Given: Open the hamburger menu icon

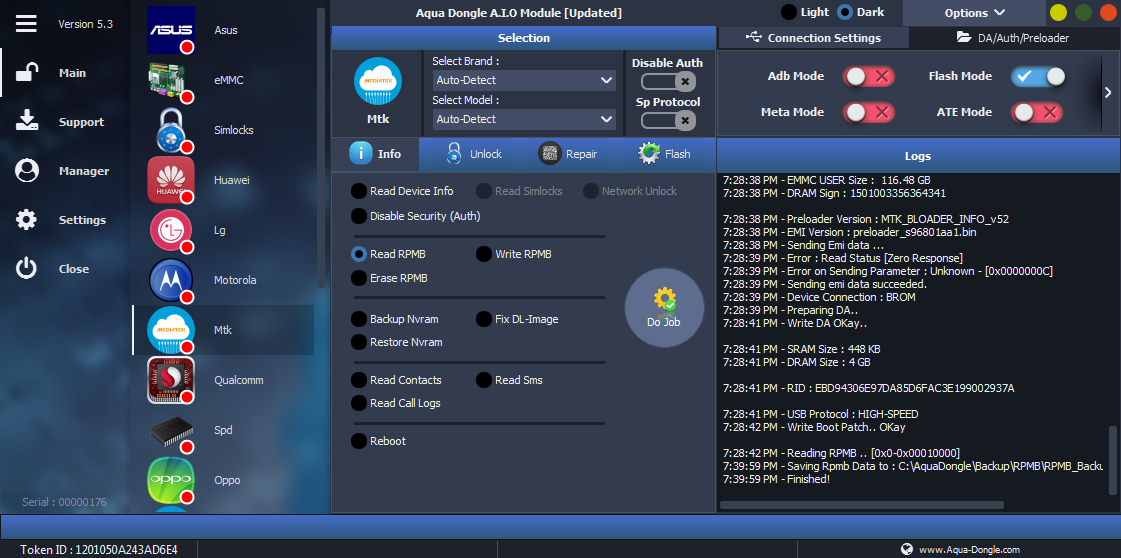Looking at the screenshot, I should 26,24.
